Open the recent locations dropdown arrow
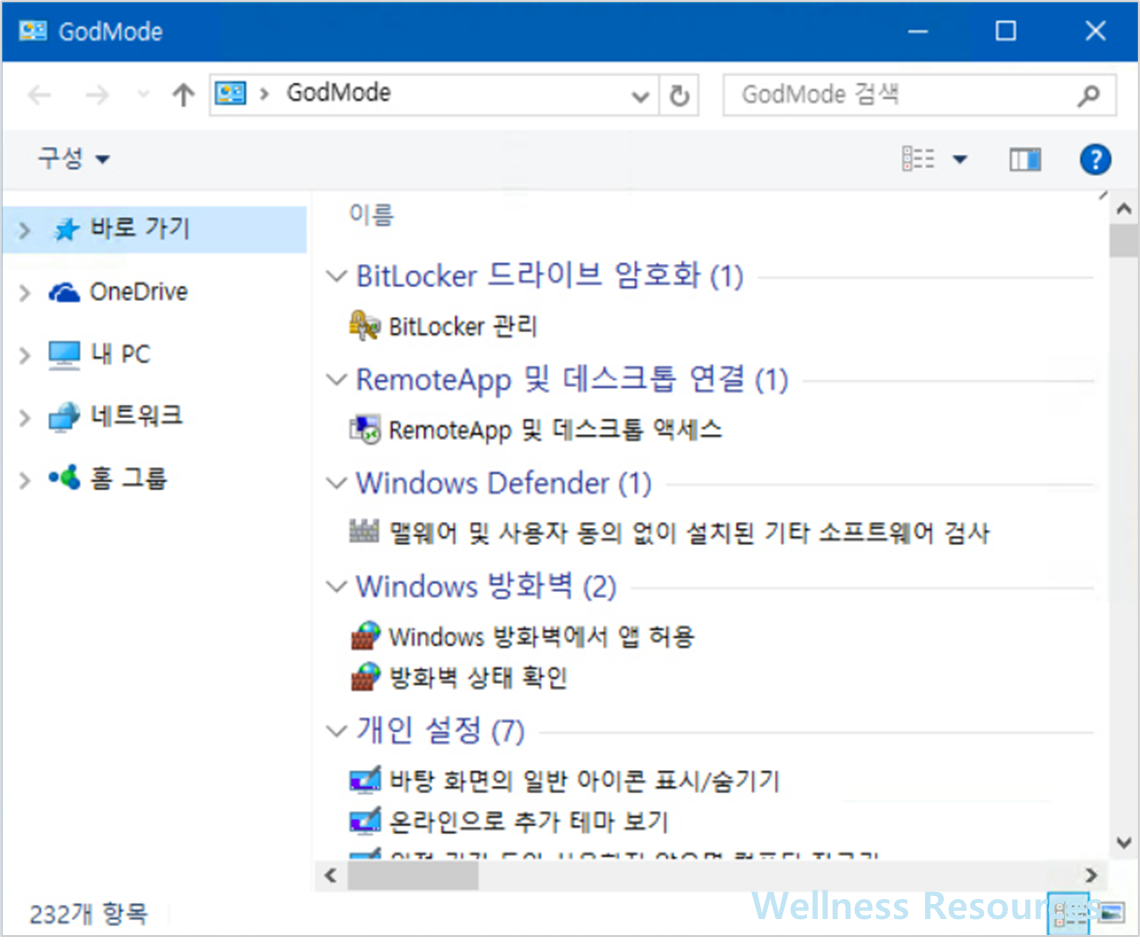 click(143, 94)
